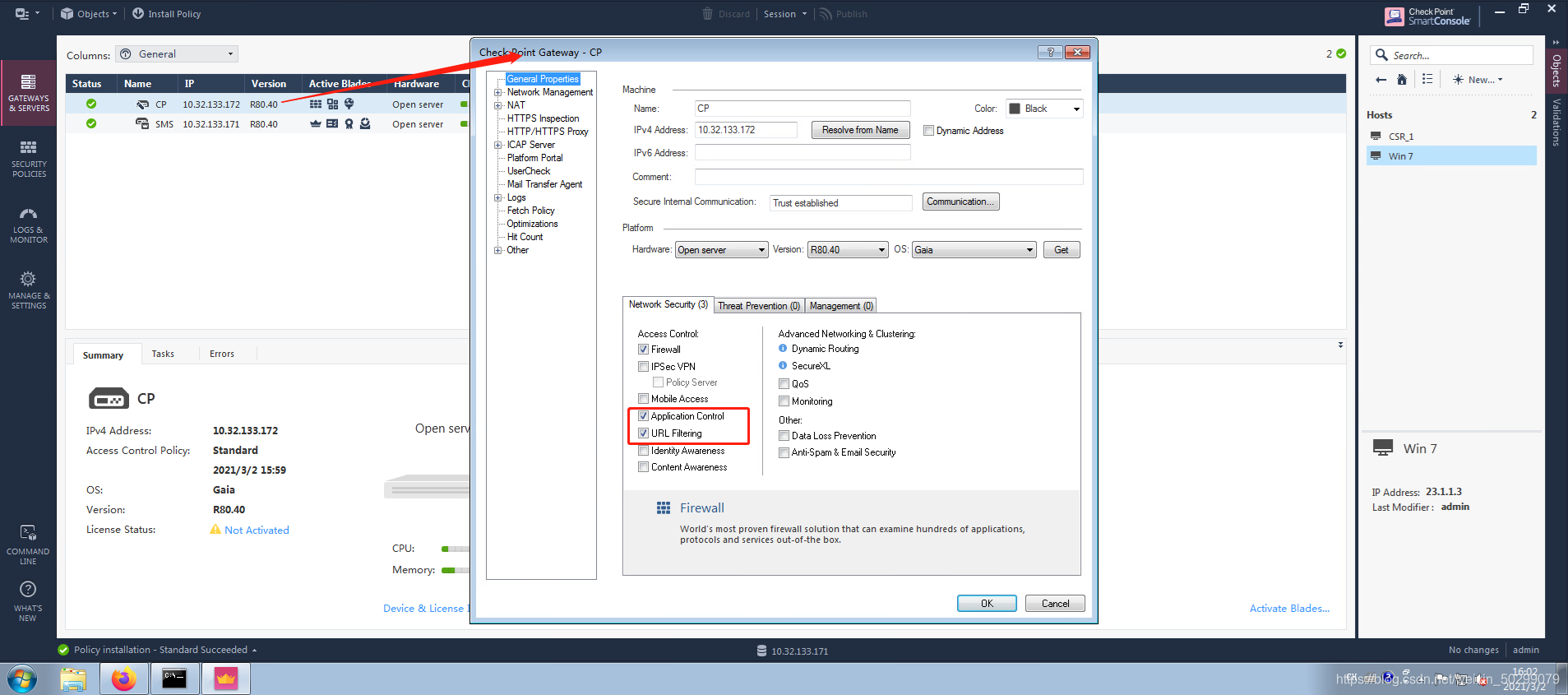1568x695 pixels.
Task: Click the Comment input field
Action: point(889,177)
